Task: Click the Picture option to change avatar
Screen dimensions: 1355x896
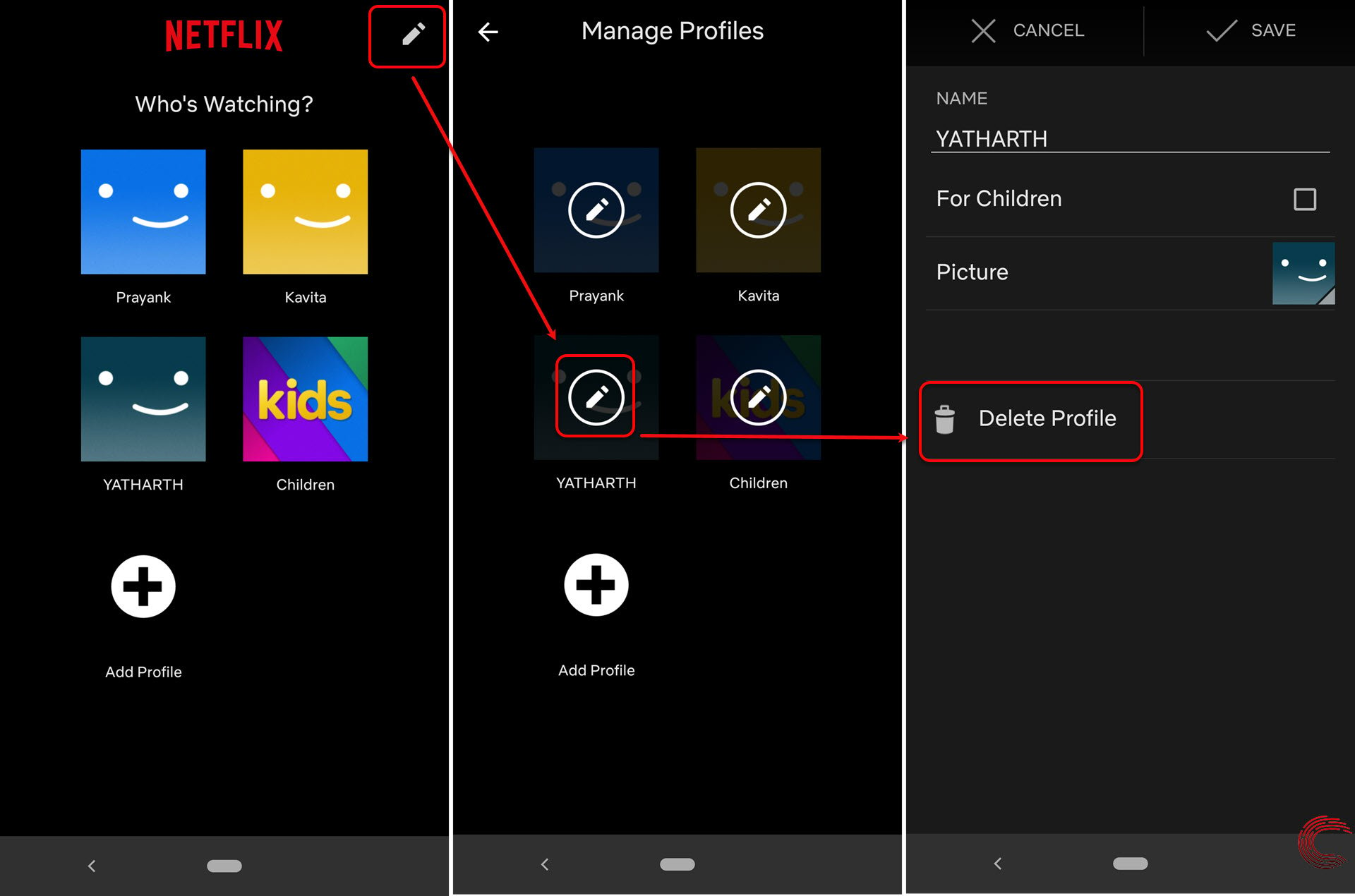Action: click(1128, 272)
